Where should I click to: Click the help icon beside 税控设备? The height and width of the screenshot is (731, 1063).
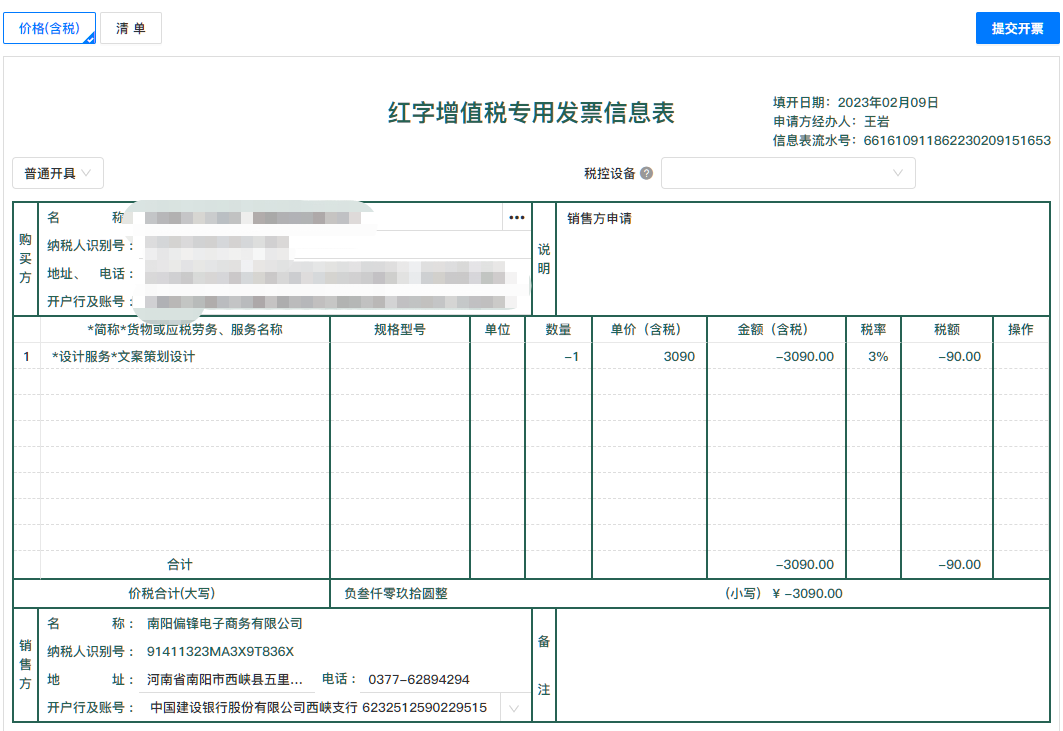coord(646,174)
